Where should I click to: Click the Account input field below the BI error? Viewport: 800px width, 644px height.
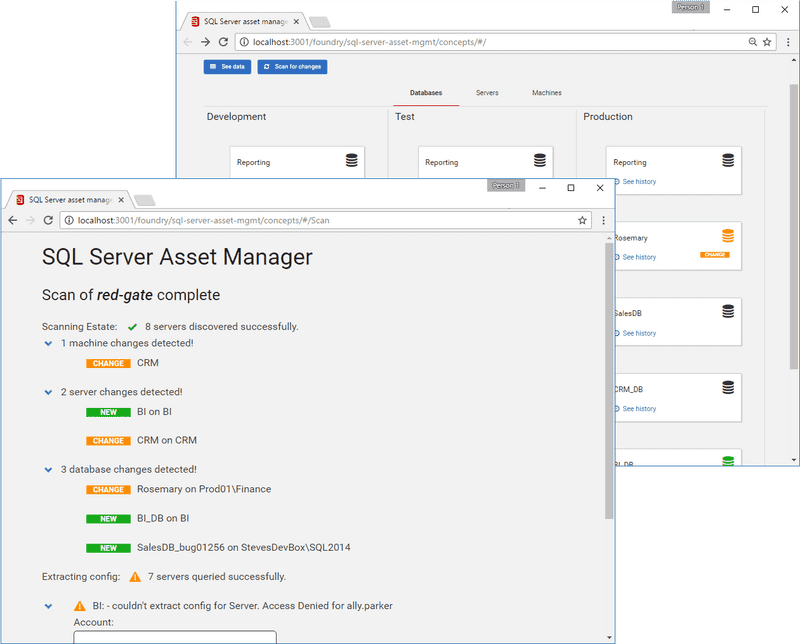174,637
